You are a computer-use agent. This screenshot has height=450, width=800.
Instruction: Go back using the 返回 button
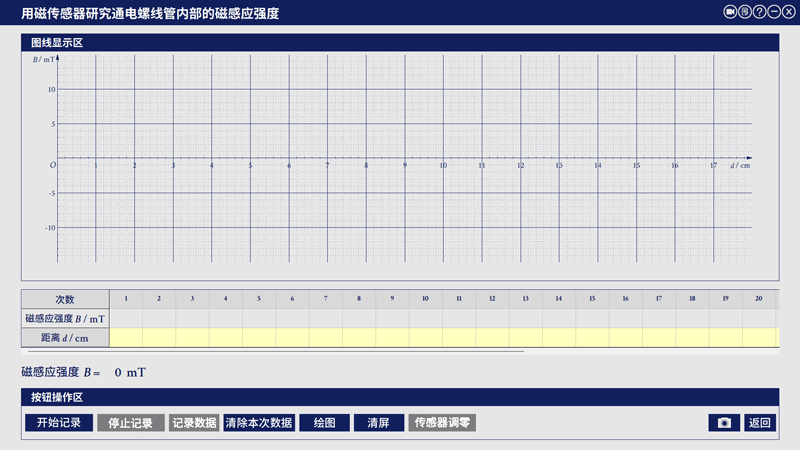click(x=760, y=423)
